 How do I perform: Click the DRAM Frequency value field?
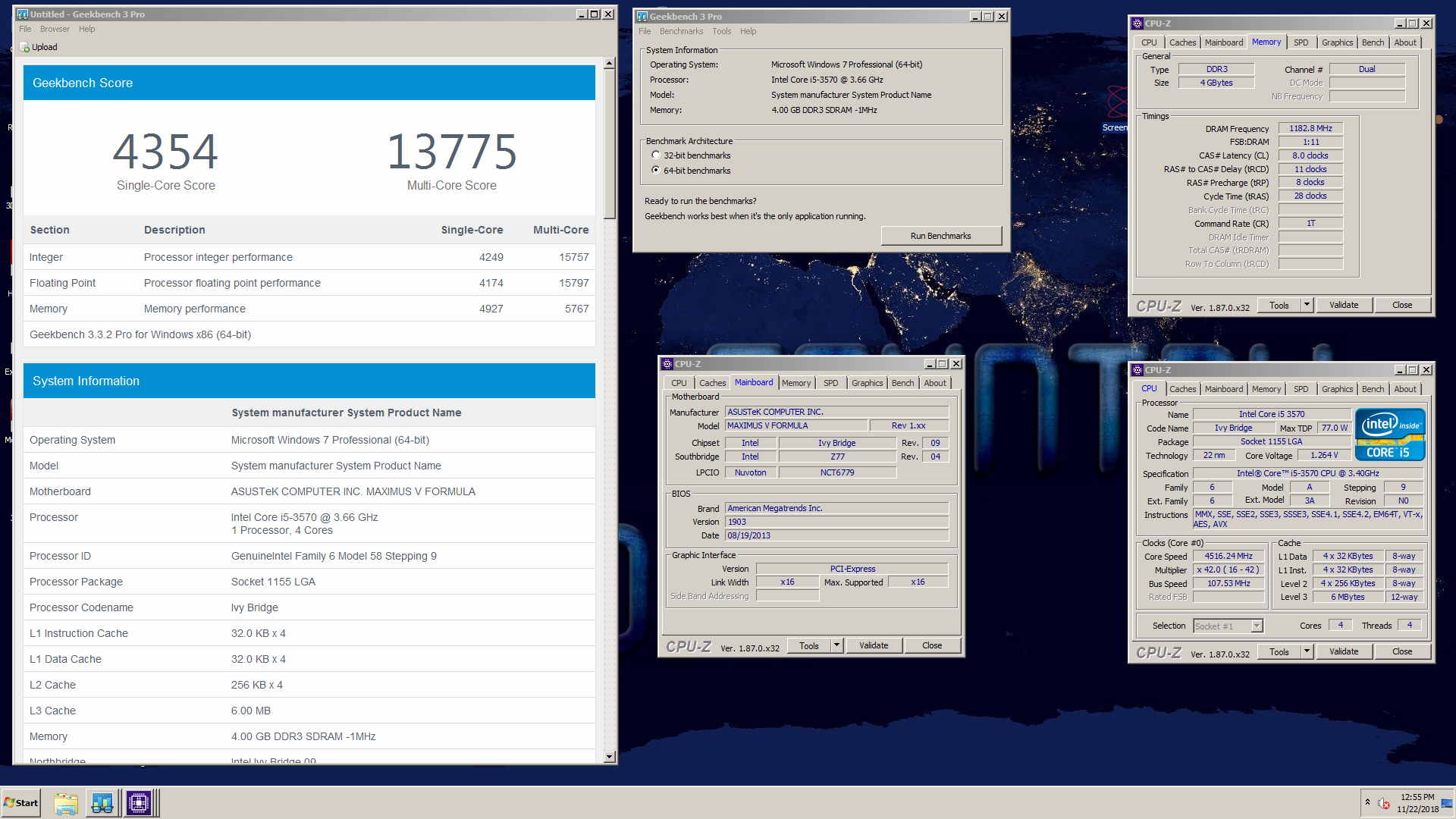(1310, 129)
